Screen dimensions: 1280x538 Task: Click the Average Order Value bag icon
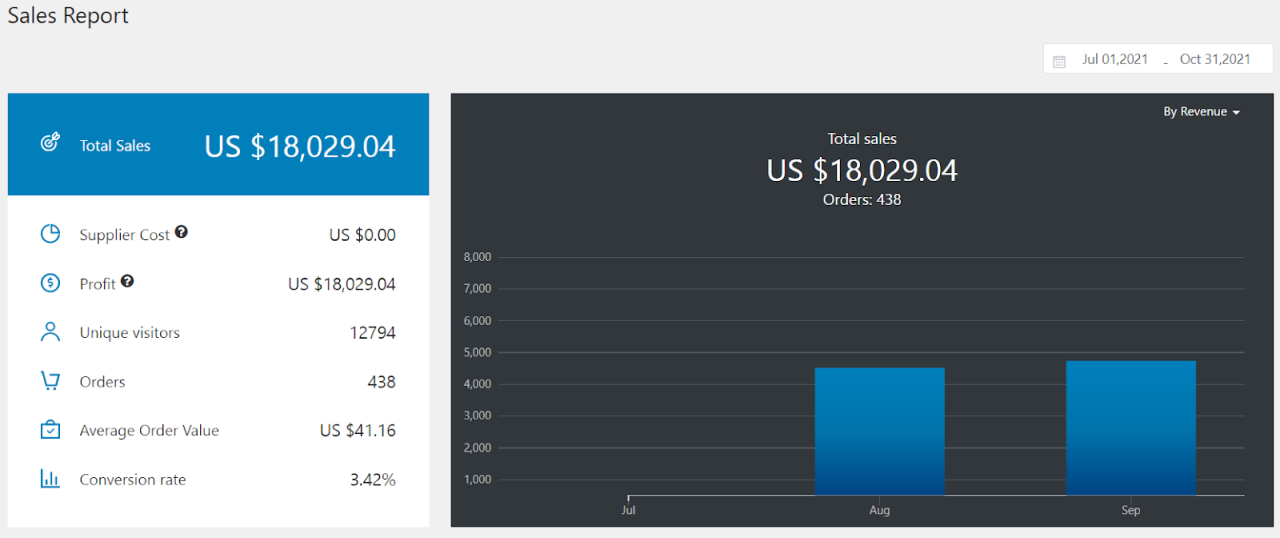pyautogui.click(x=50, y=430)
